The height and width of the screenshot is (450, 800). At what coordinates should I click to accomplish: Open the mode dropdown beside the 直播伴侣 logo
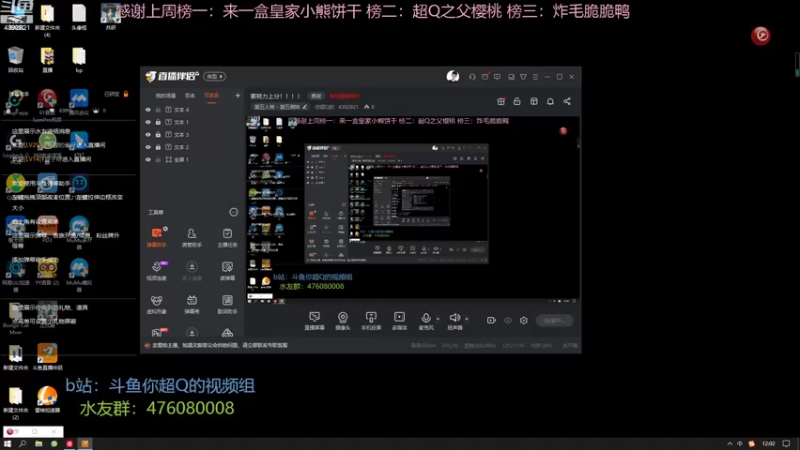click(x=214, y=77)
